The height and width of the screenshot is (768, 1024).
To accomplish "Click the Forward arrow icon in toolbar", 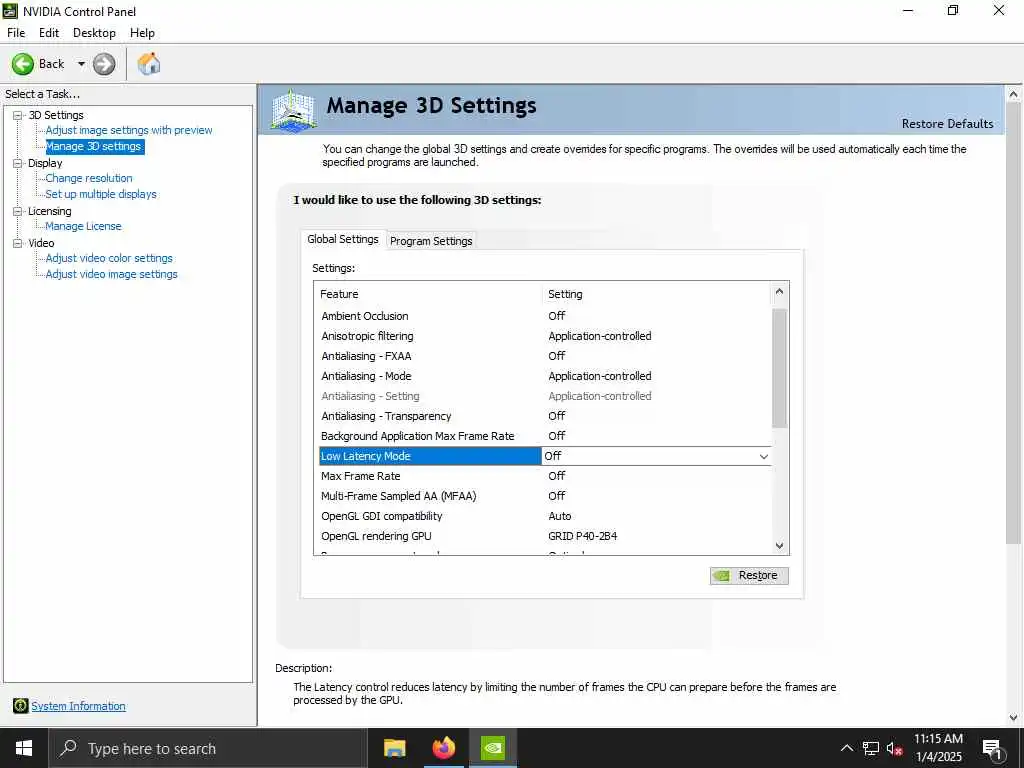I will click(104, 64).
